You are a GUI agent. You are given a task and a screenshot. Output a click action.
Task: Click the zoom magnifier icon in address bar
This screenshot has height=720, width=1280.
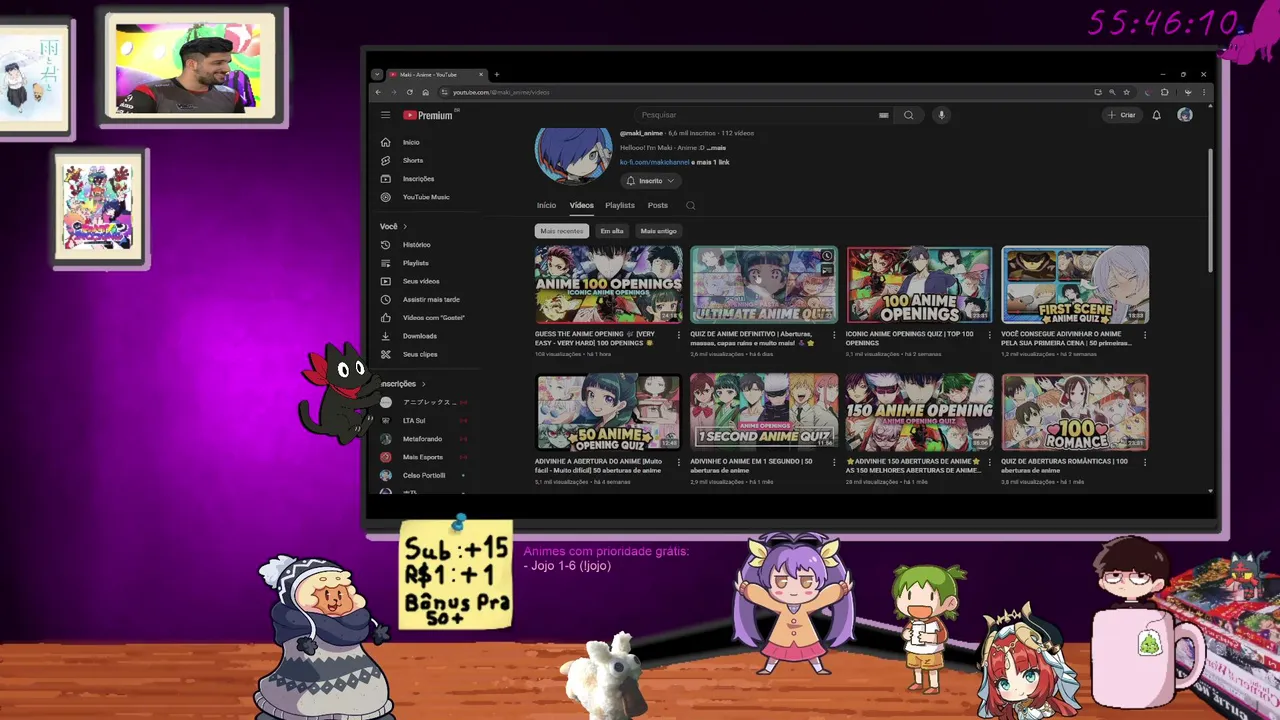pos(1112,92)
